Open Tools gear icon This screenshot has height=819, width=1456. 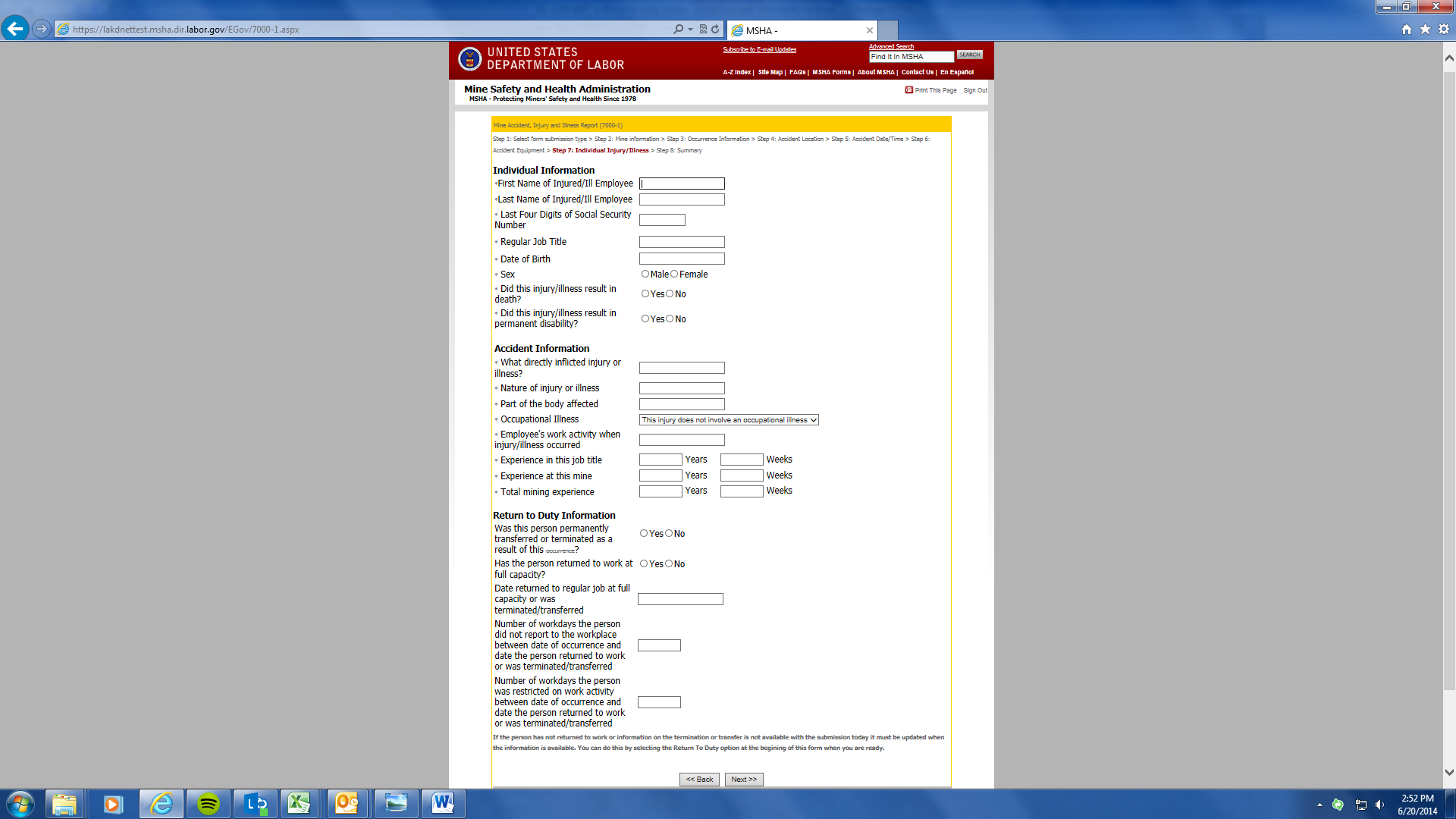1444,29
